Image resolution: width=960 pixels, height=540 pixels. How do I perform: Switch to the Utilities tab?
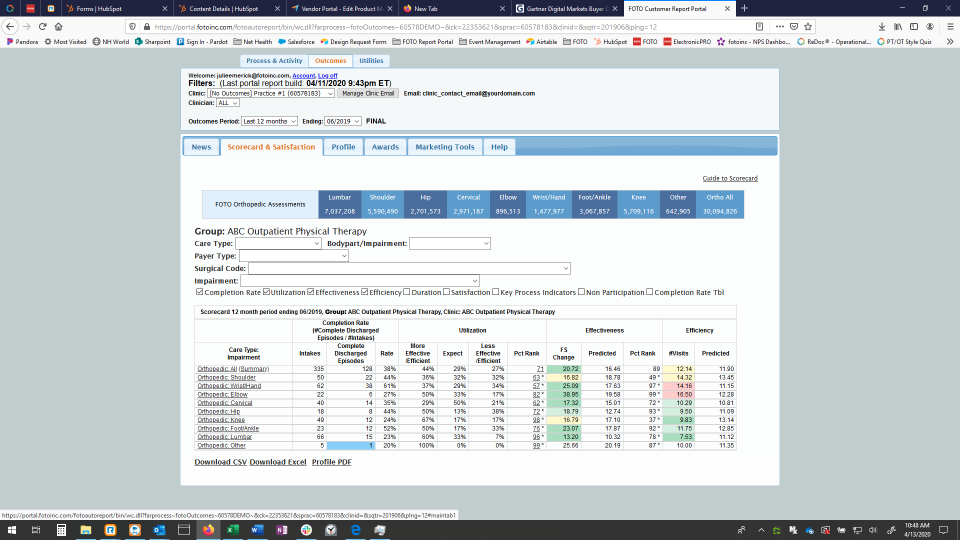click(x=371, y=61)
